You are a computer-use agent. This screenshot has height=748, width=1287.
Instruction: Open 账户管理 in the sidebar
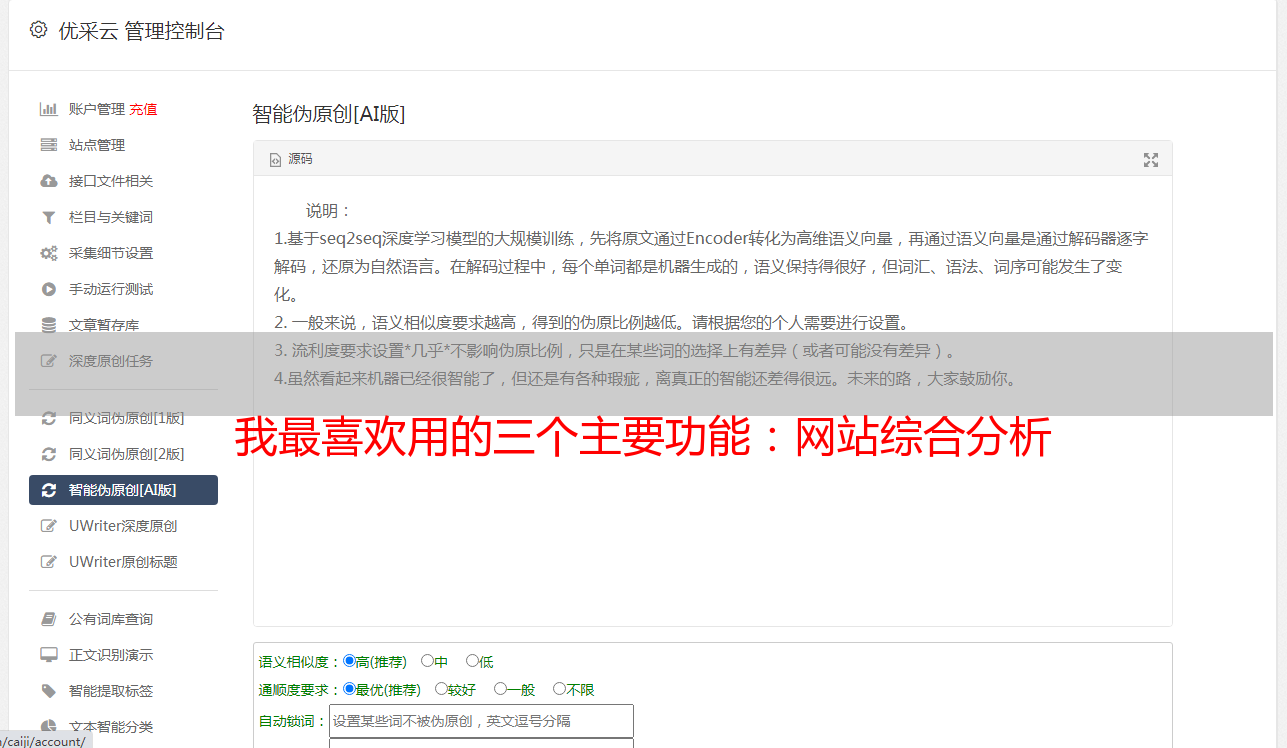96,109
